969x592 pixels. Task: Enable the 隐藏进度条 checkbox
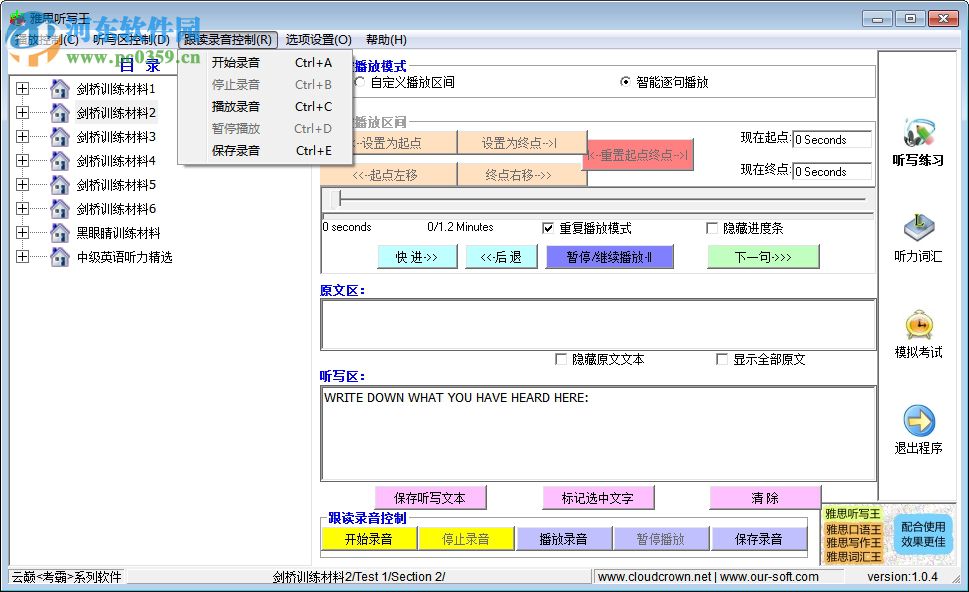(x=713, y=228)
